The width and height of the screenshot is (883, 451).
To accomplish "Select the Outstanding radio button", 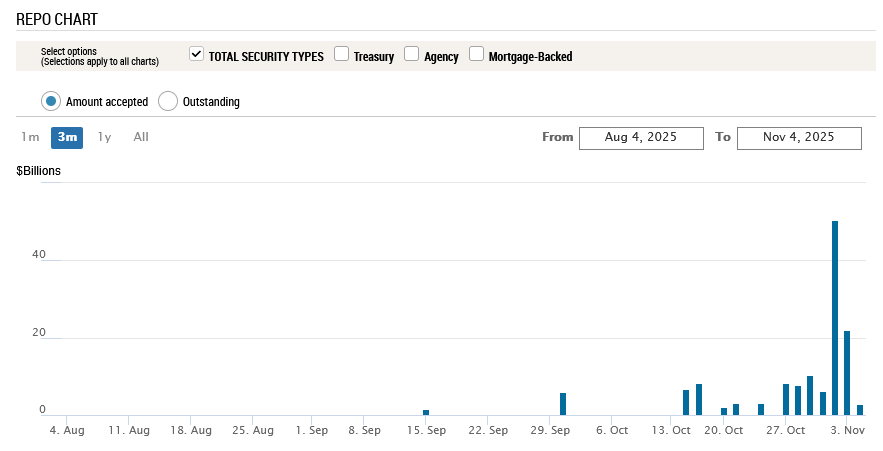I will [x=168, y=101].
